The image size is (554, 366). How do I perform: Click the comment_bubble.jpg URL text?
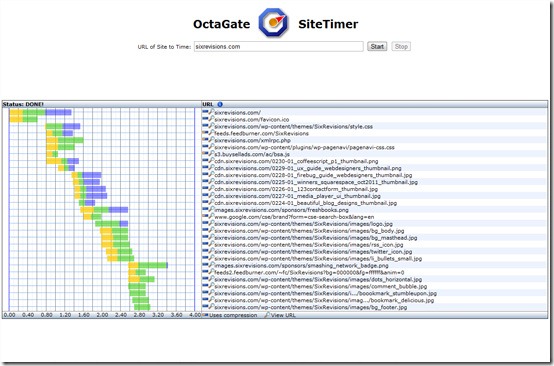coord(321,287)
